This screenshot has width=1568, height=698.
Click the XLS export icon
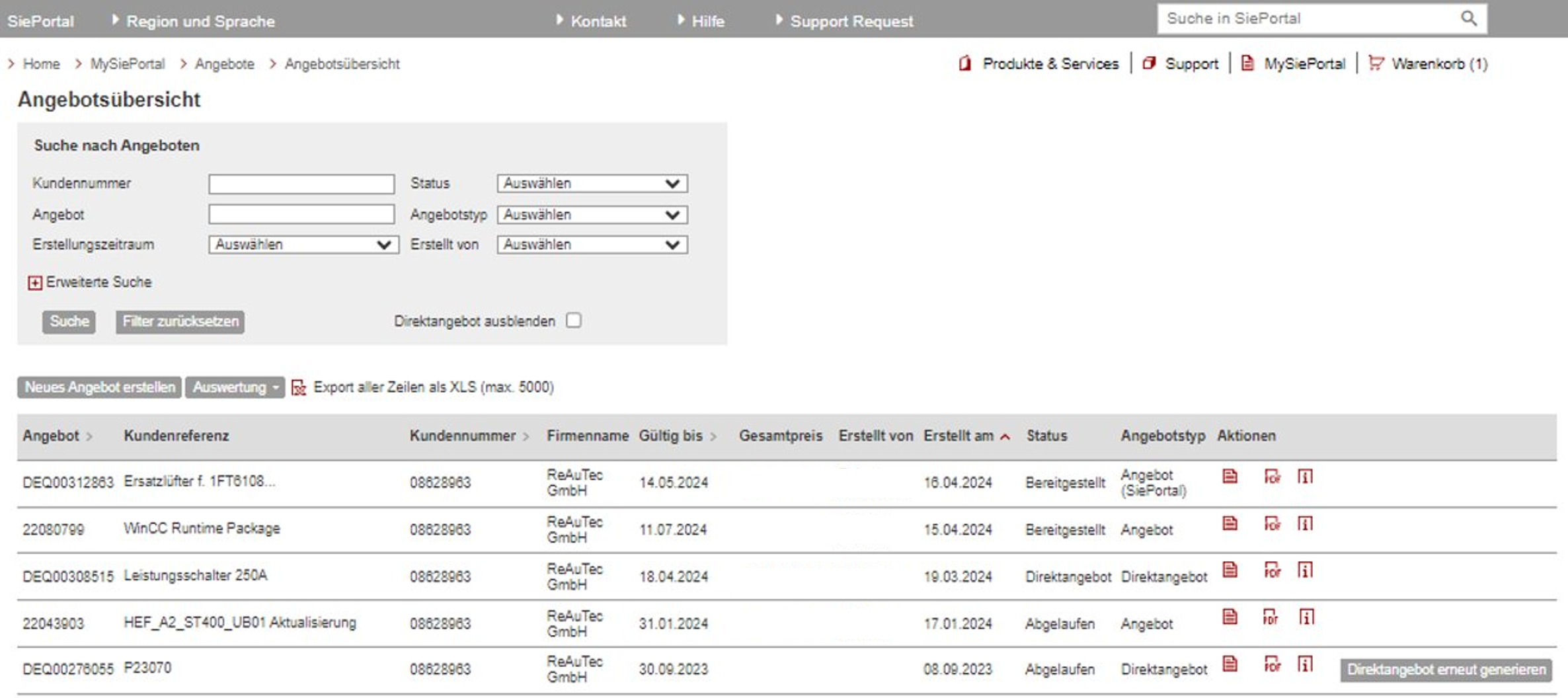pyautogui.click(x=299, y=388)
